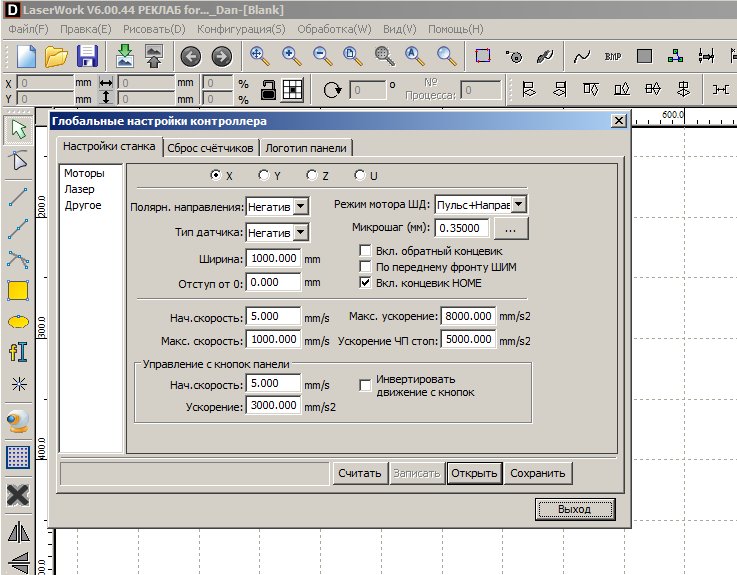The height and width of the screenshot is (575, 737).
Task: Switch to 'Сброс счётчиков' tab
Action: coord(209,148)
